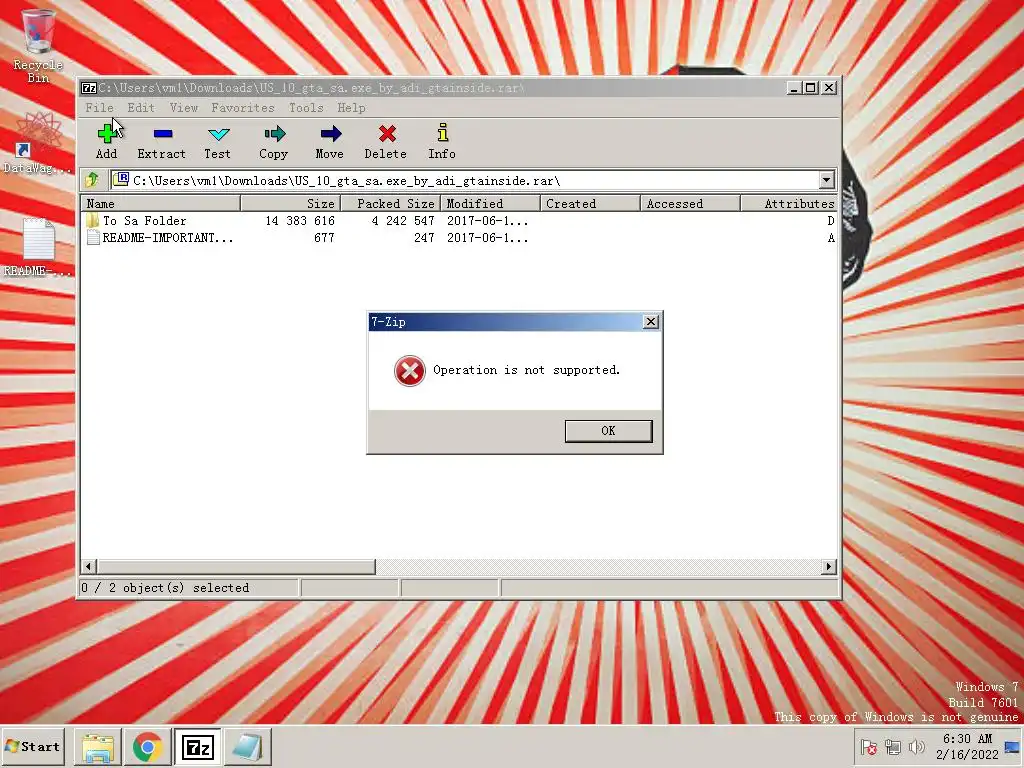
Task: Click the 7z icon in title bar
Action: [x=89, y=88]
